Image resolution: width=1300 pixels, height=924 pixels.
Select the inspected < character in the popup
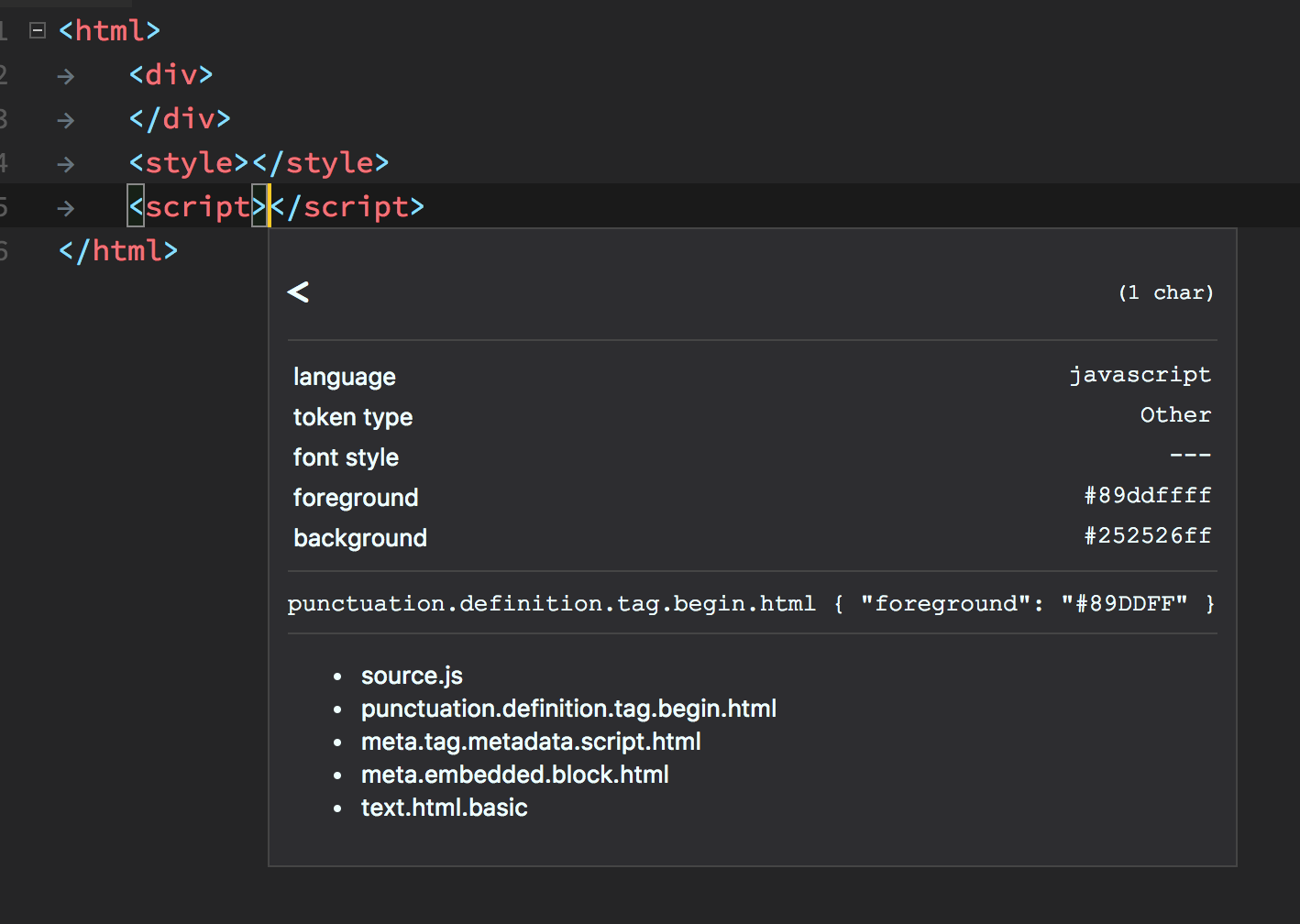click(x=298, y=291)
